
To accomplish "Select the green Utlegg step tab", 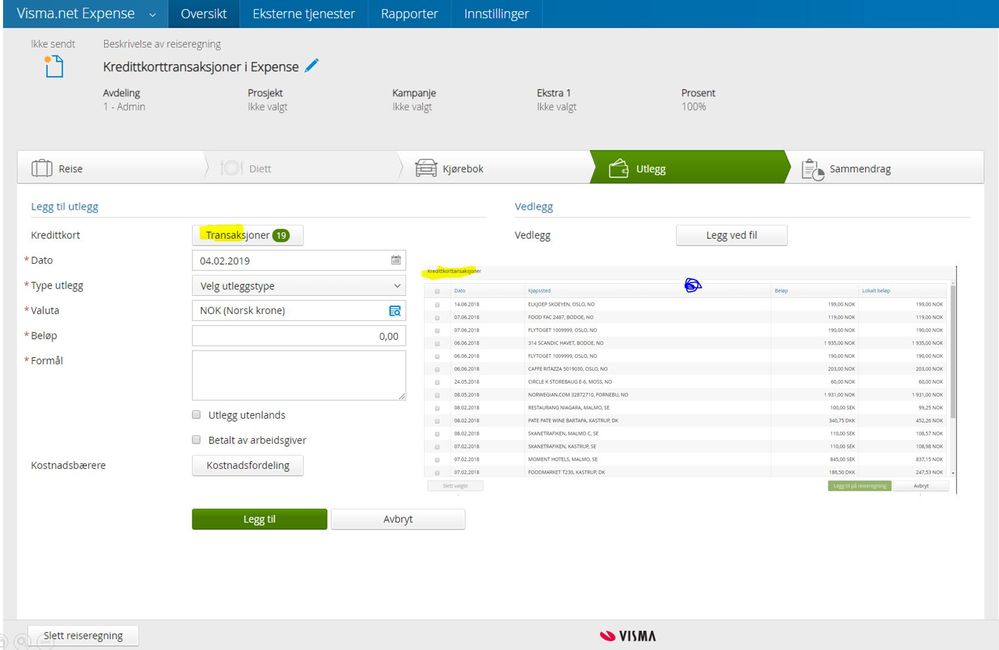I will [x=690, y=168].
